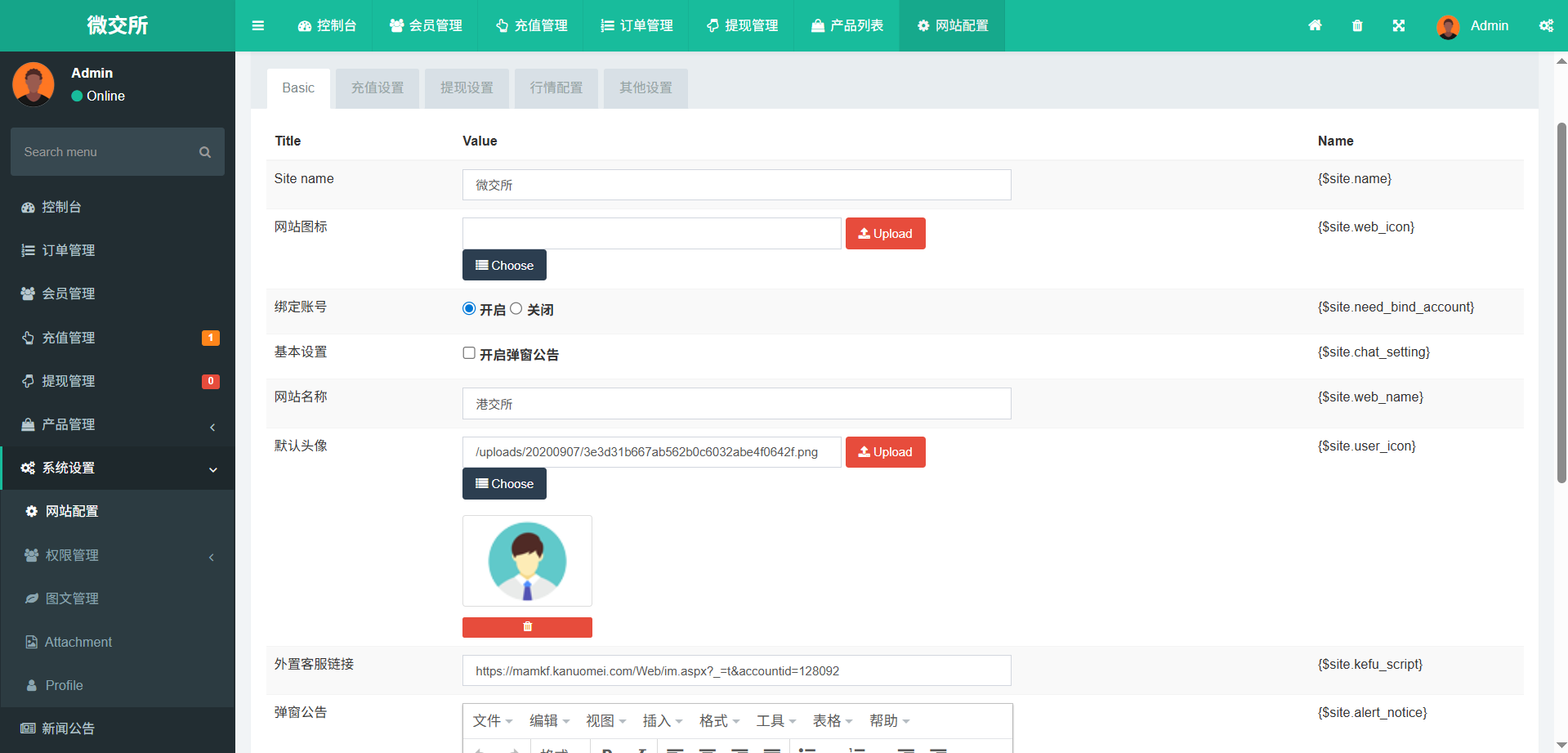Click the trash (clear cache) icon in top bar
Screen dimensions: 1568x753
pos(1357,25)
